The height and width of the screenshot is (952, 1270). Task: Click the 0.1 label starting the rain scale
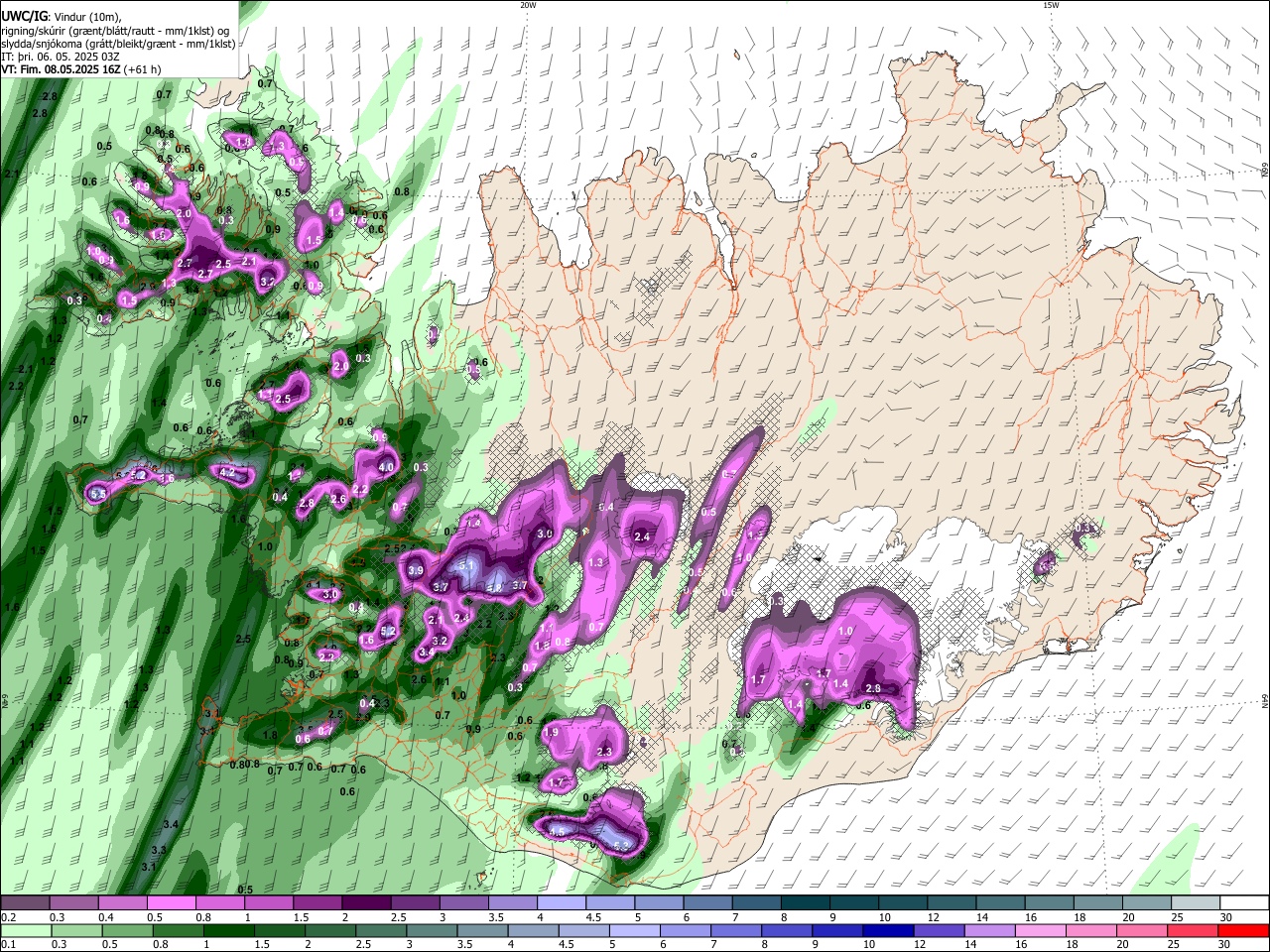point(7,945)
